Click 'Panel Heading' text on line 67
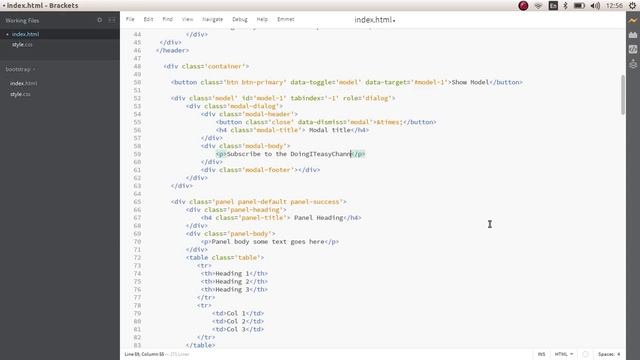 (x=319, y=218)
